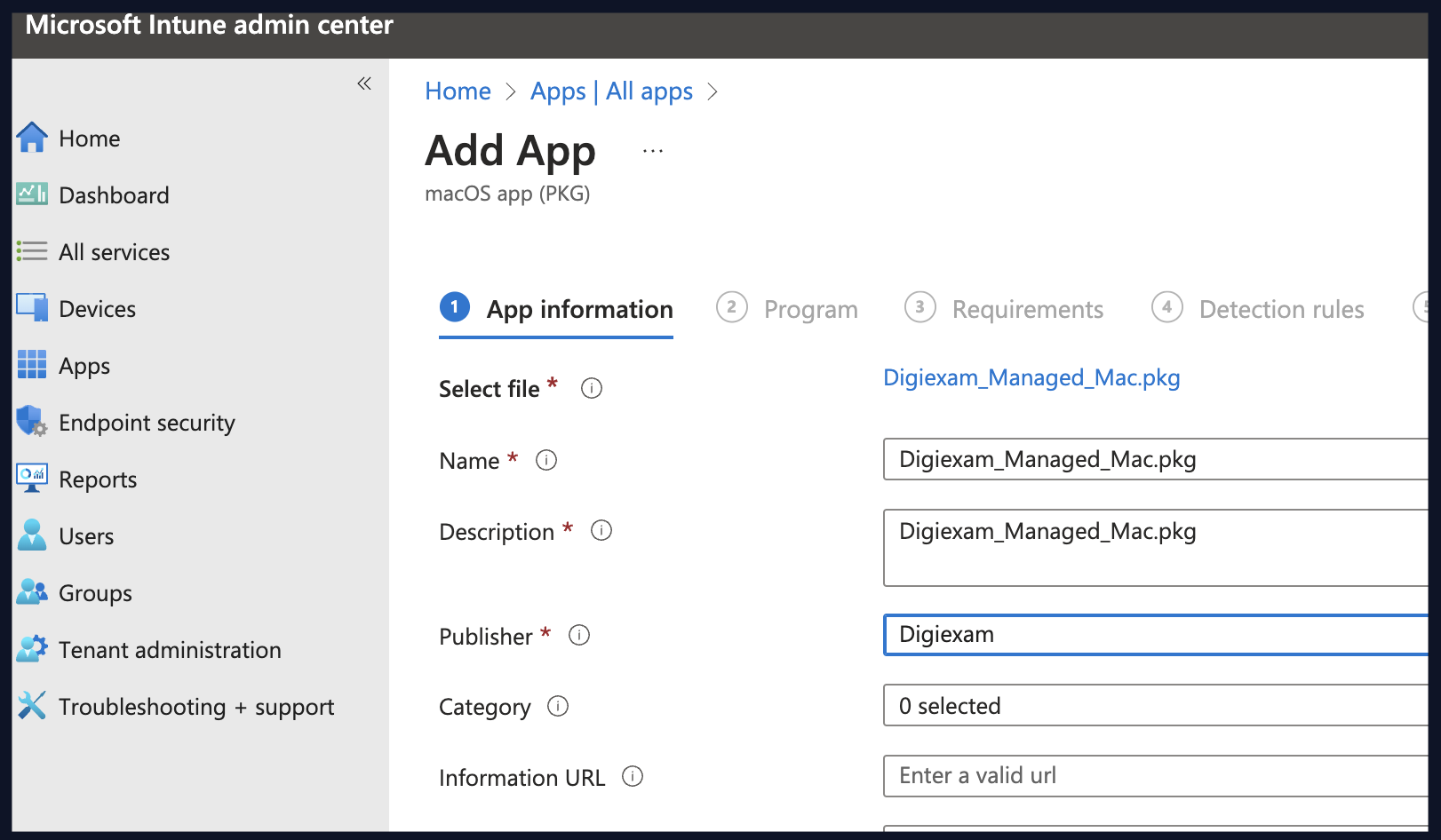This screenshot has width=1441, height=840.
Task: Click the Dashboard chart icon
Action: coord(32,194)
